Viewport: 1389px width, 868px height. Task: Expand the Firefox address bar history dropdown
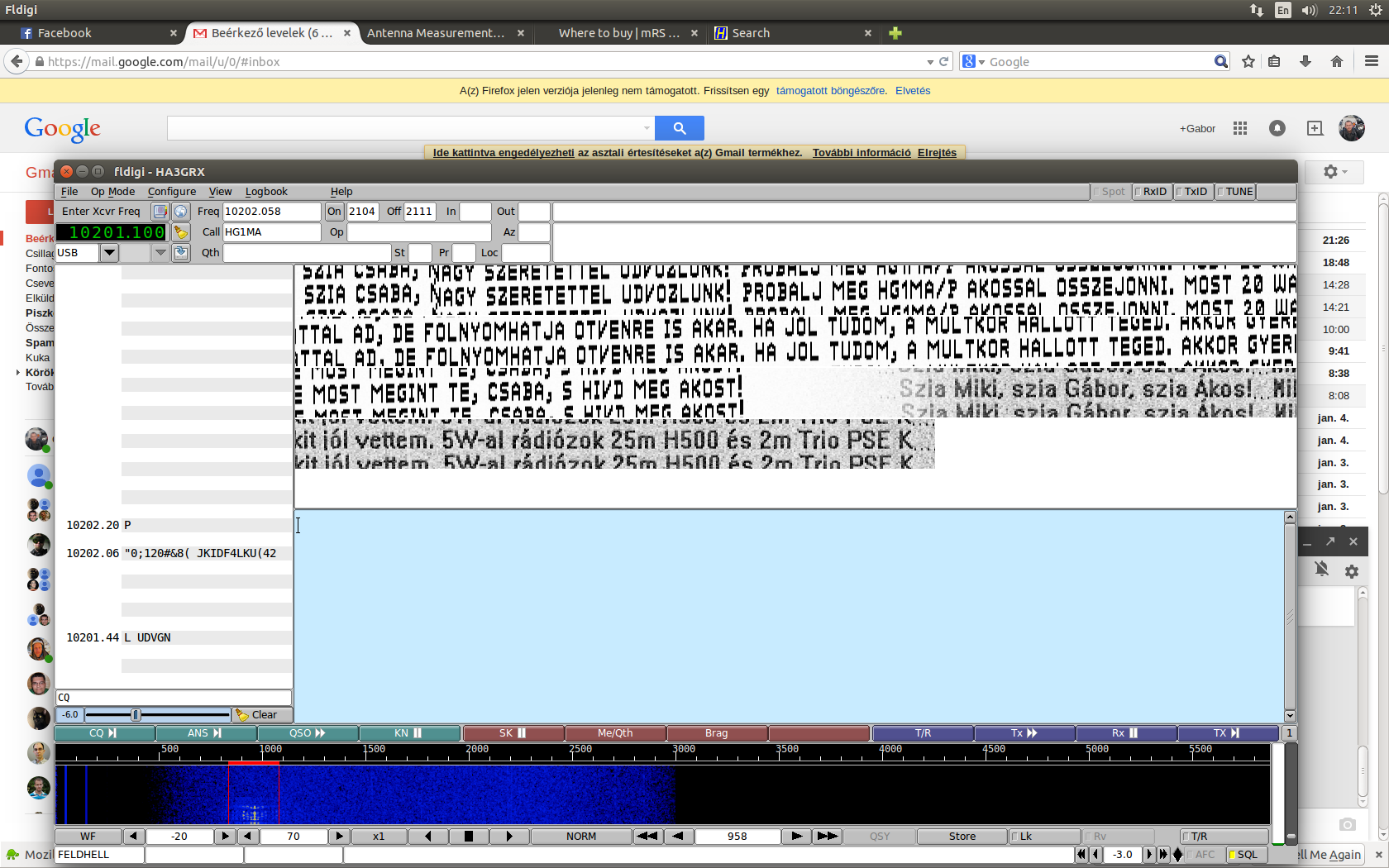pyautogui.click(x=930, y=62)
